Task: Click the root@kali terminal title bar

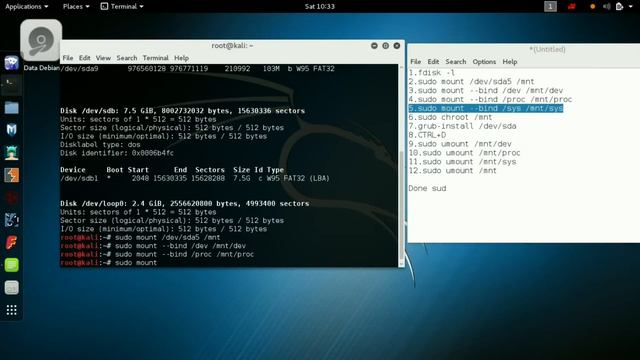Action: tap(232, 46)
